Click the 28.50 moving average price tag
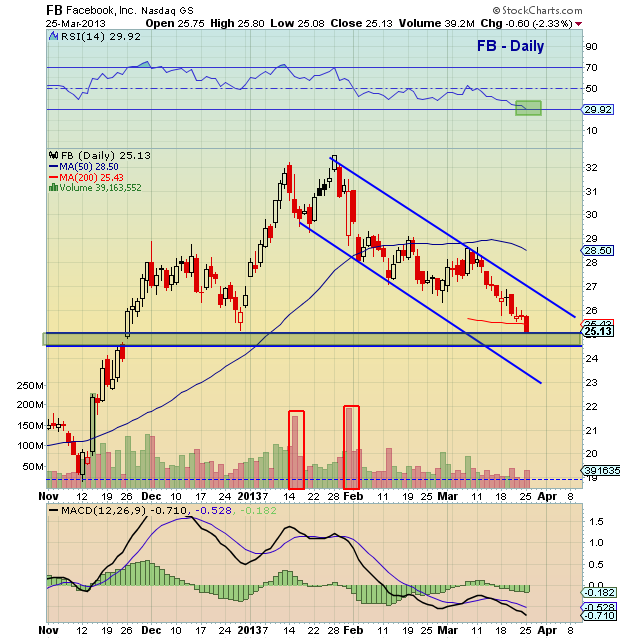620x639 pixels. (x=598, y=250)
